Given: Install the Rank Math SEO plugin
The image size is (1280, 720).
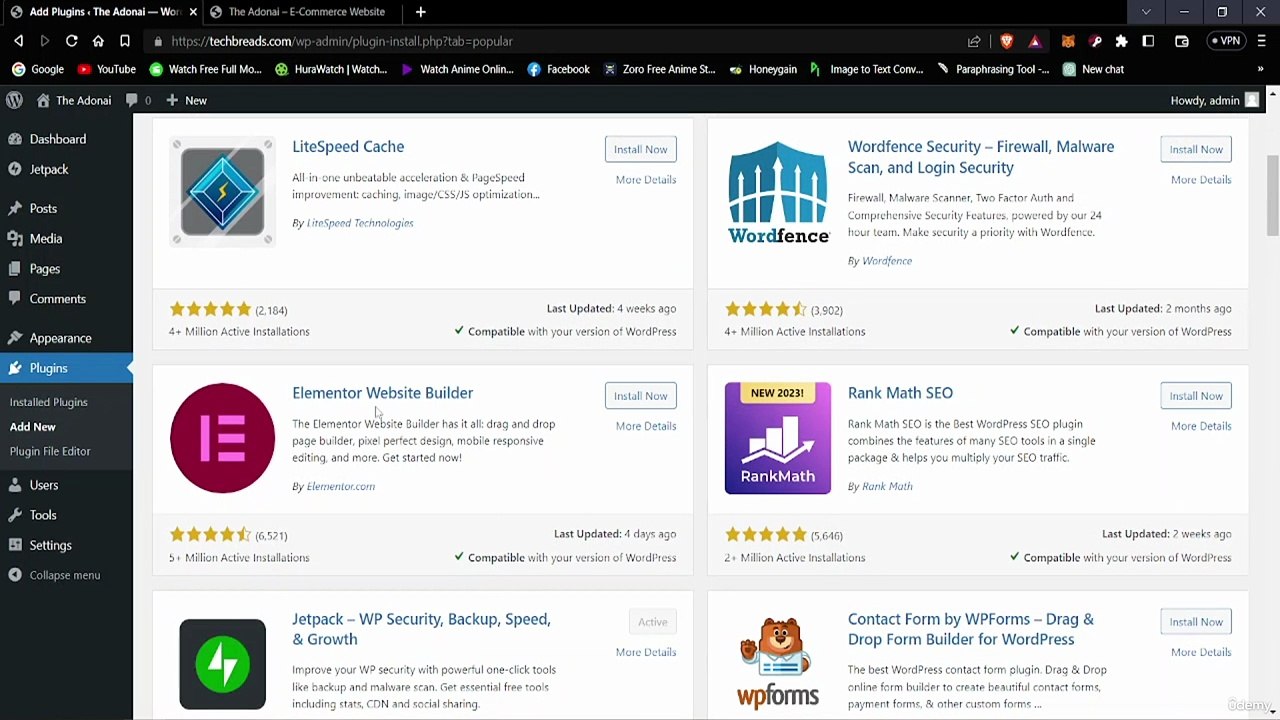Looking at the screenshot, I should tap(1196, 396).
